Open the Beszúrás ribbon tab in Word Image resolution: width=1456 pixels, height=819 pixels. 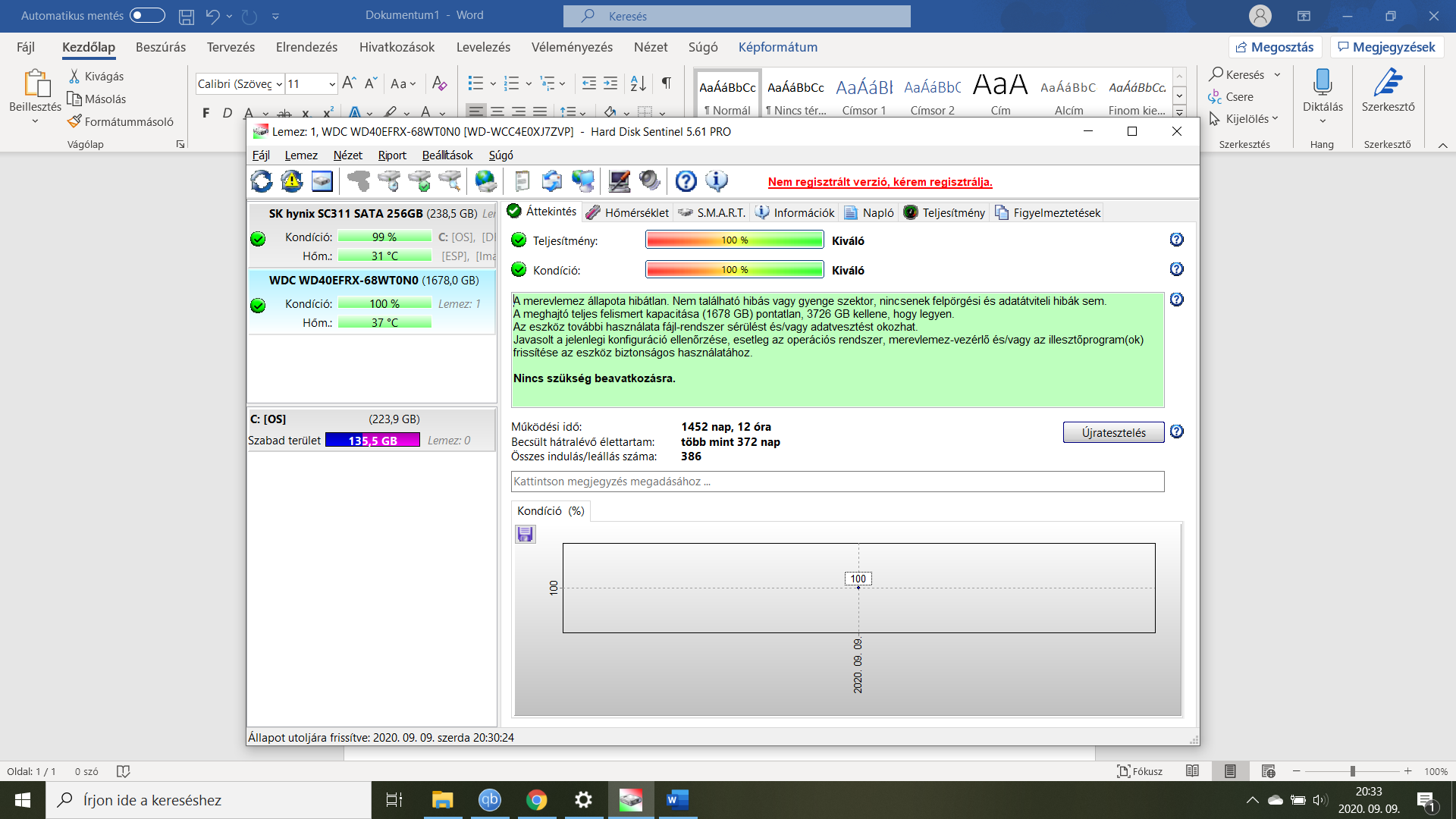pyautogui.click(x=161, y=47)
